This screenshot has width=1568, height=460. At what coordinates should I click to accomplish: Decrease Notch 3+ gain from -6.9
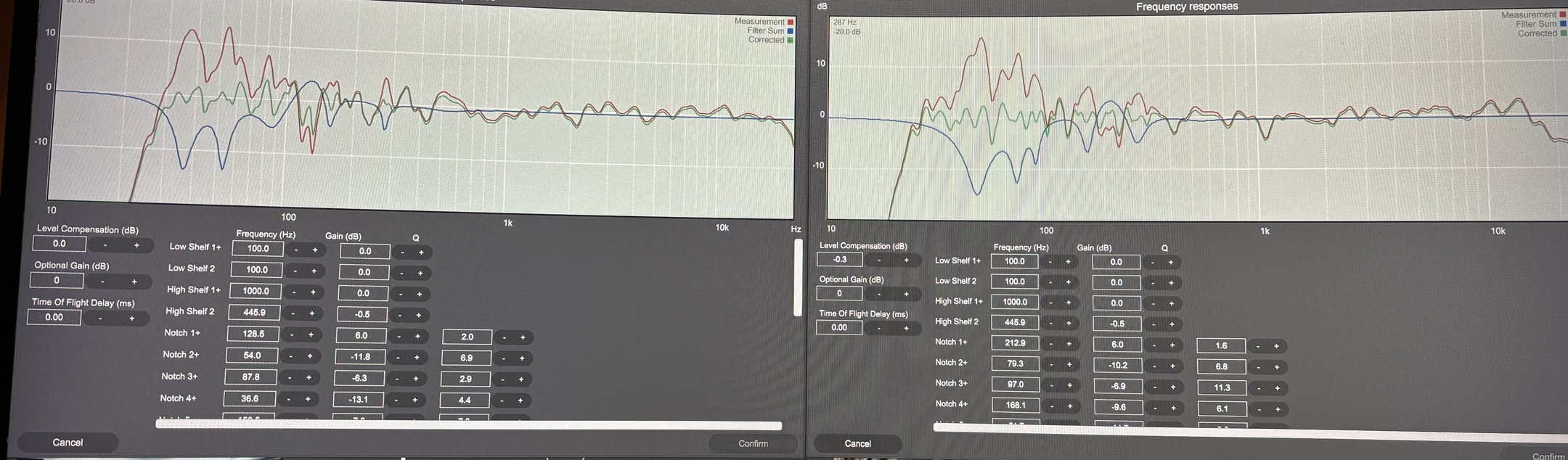click(x=1154, y=387)
